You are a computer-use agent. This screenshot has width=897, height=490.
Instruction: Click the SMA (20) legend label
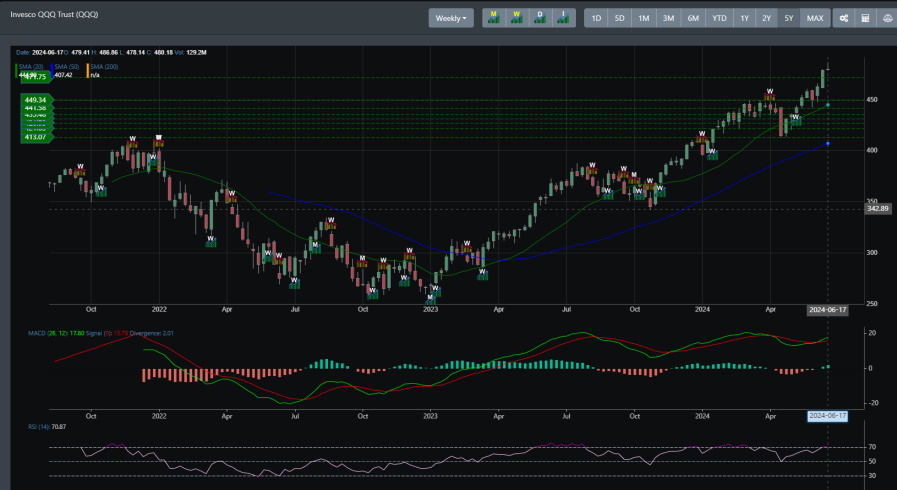coord(31,67)
